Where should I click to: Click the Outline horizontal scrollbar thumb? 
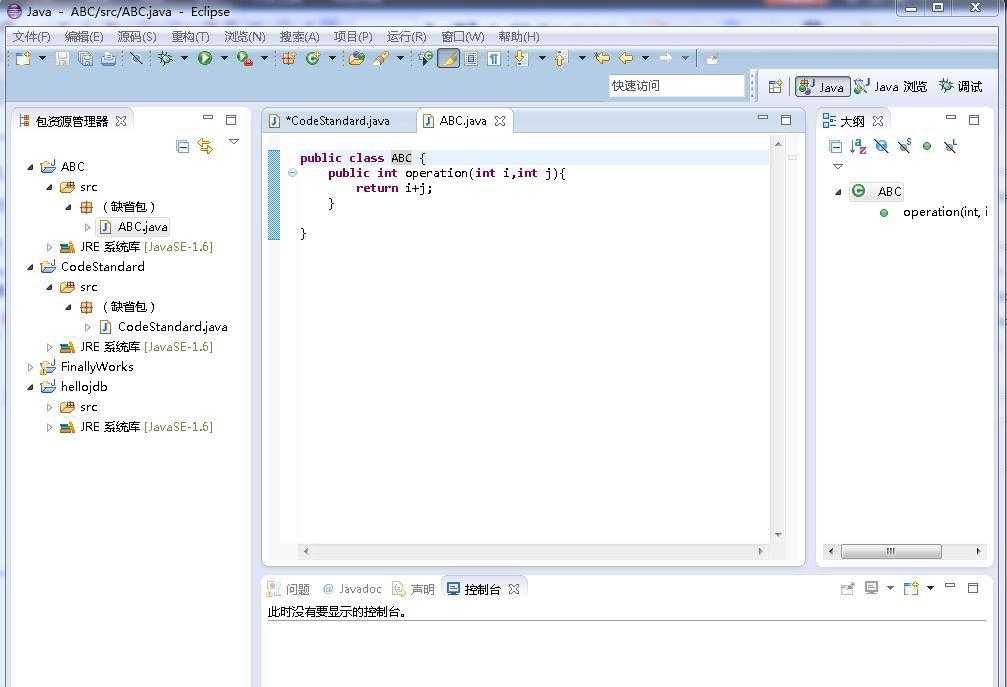click(891, 551)
